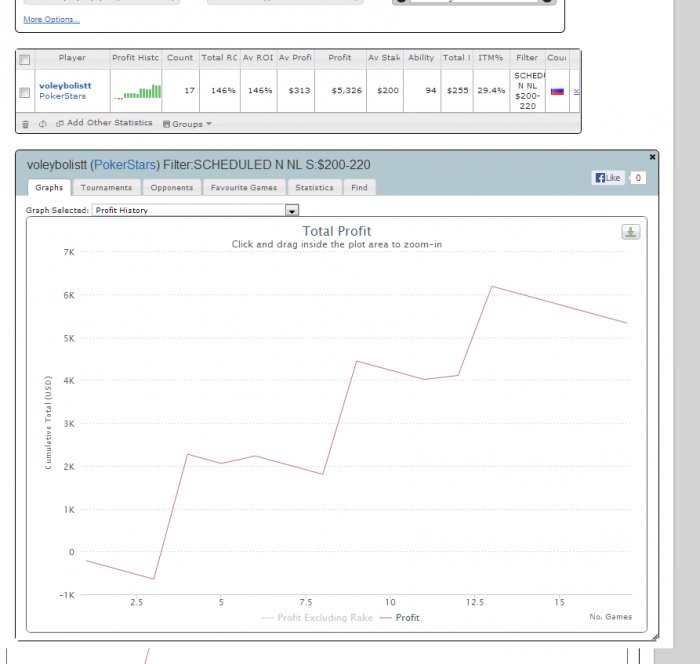The width and height of the screenshot is (700, 664).
Task: Open the Find tab
Action: [x=359, y=188]
